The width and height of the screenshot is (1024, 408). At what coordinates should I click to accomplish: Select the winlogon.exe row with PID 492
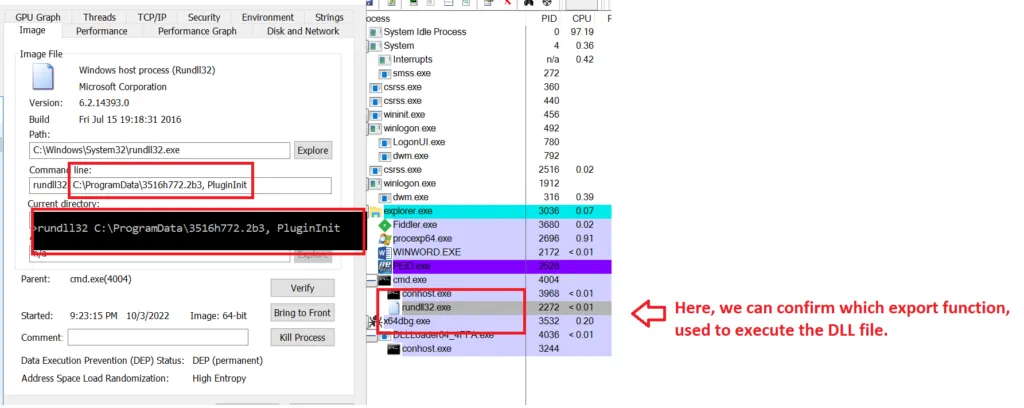490,128
